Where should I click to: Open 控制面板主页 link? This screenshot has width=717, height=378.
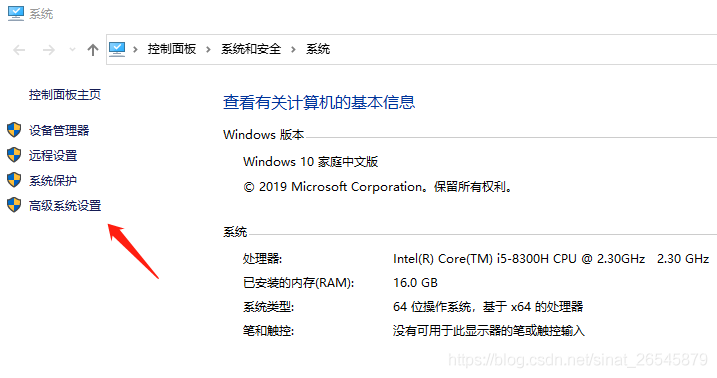point(65,95)
